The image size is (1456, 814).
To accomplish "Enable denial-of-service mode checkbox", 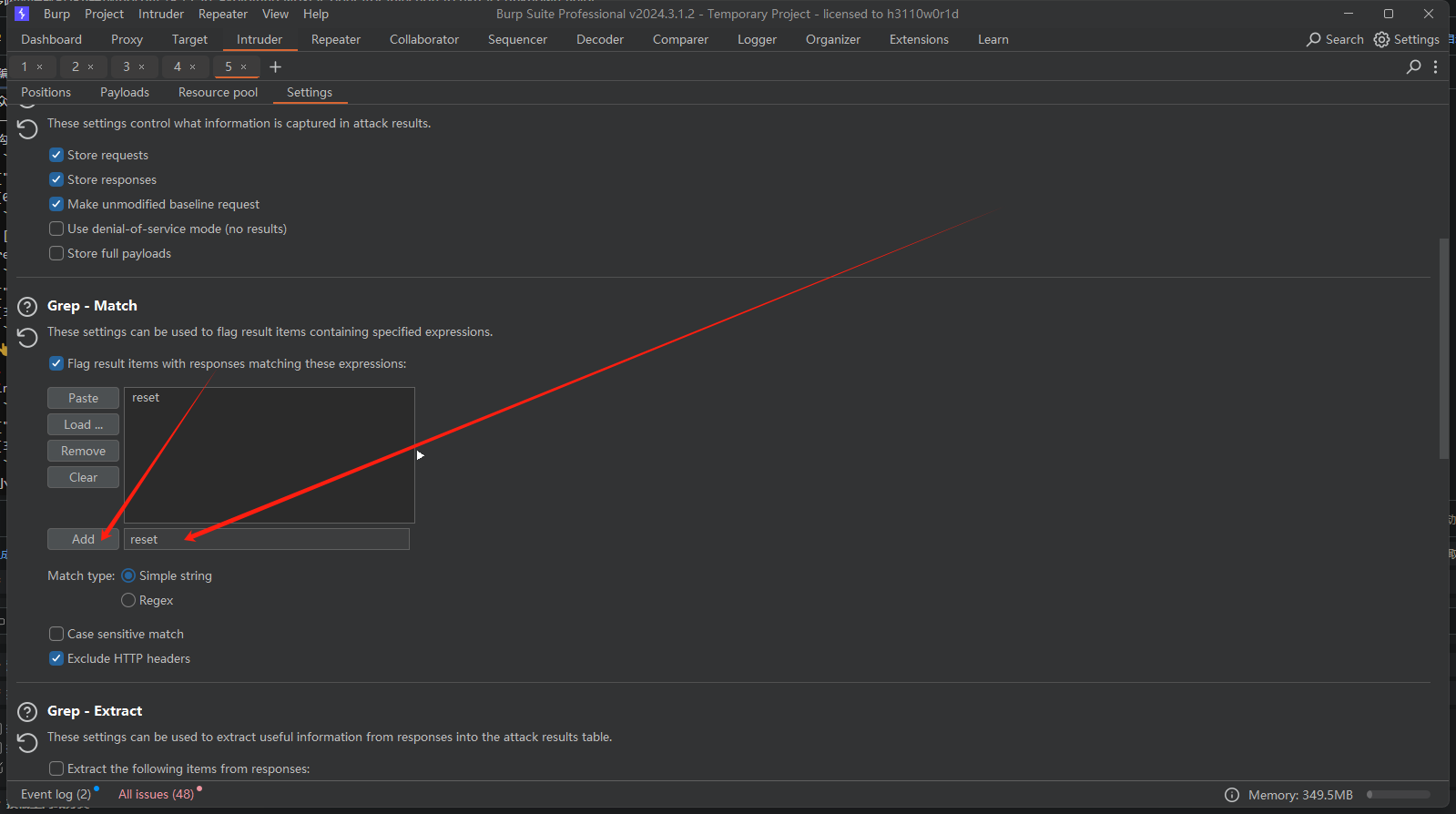I will pos(56,229).
